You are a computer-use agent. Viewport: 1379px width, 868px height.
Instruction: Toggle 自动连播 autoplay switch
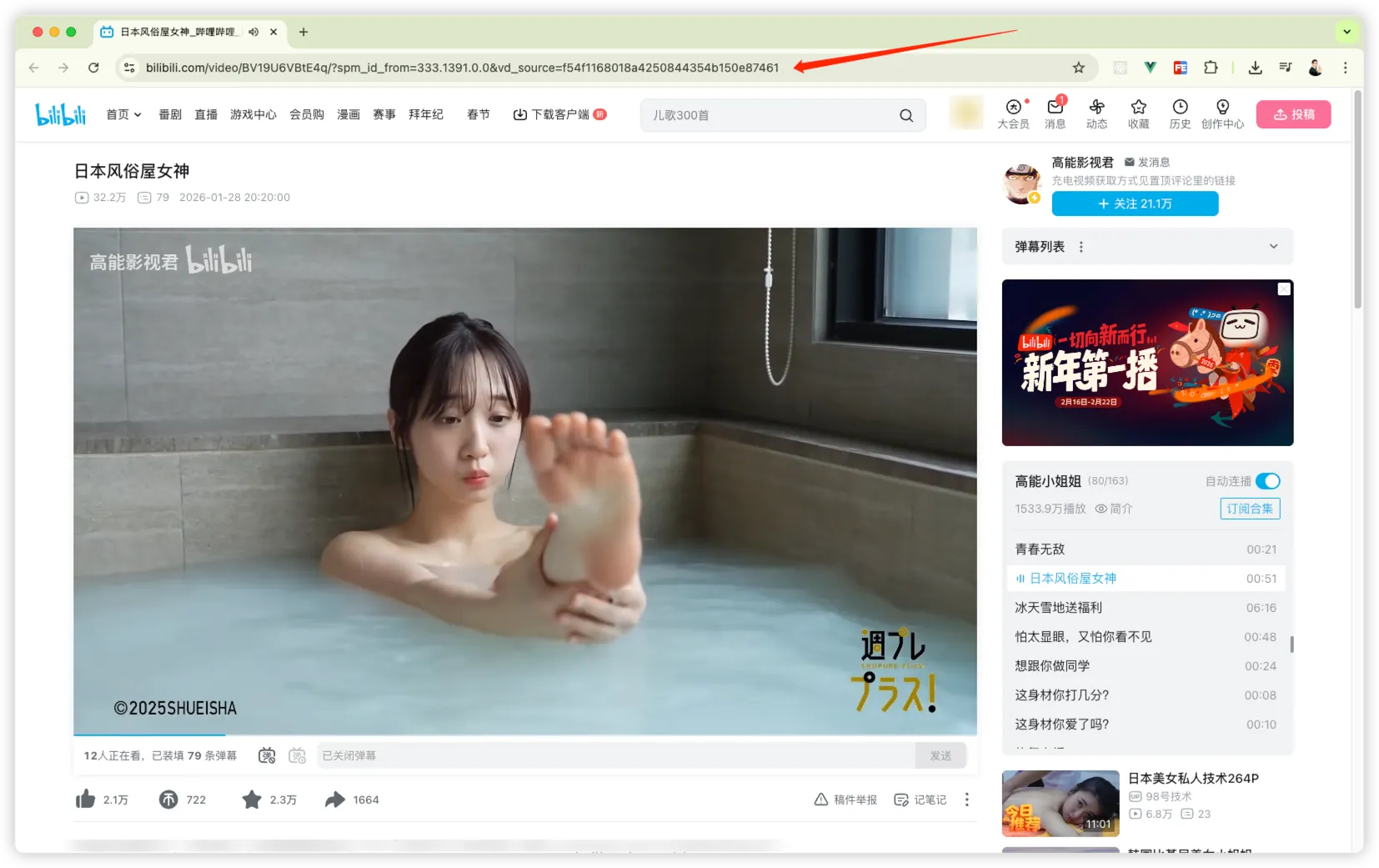point(1267,481)
